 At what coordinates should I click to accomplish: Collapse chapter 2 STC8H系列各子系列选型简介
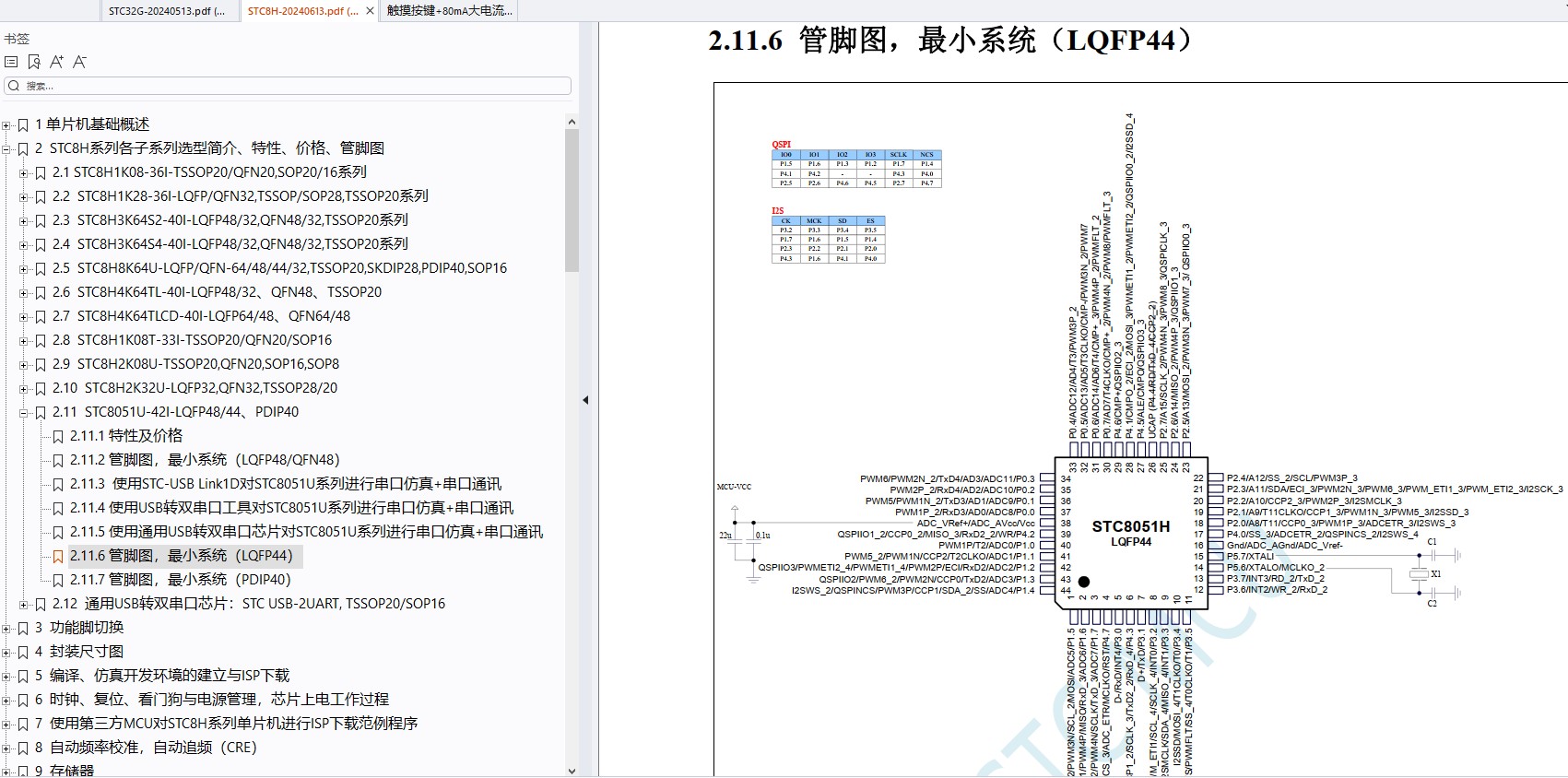click(x=6, y=148)
